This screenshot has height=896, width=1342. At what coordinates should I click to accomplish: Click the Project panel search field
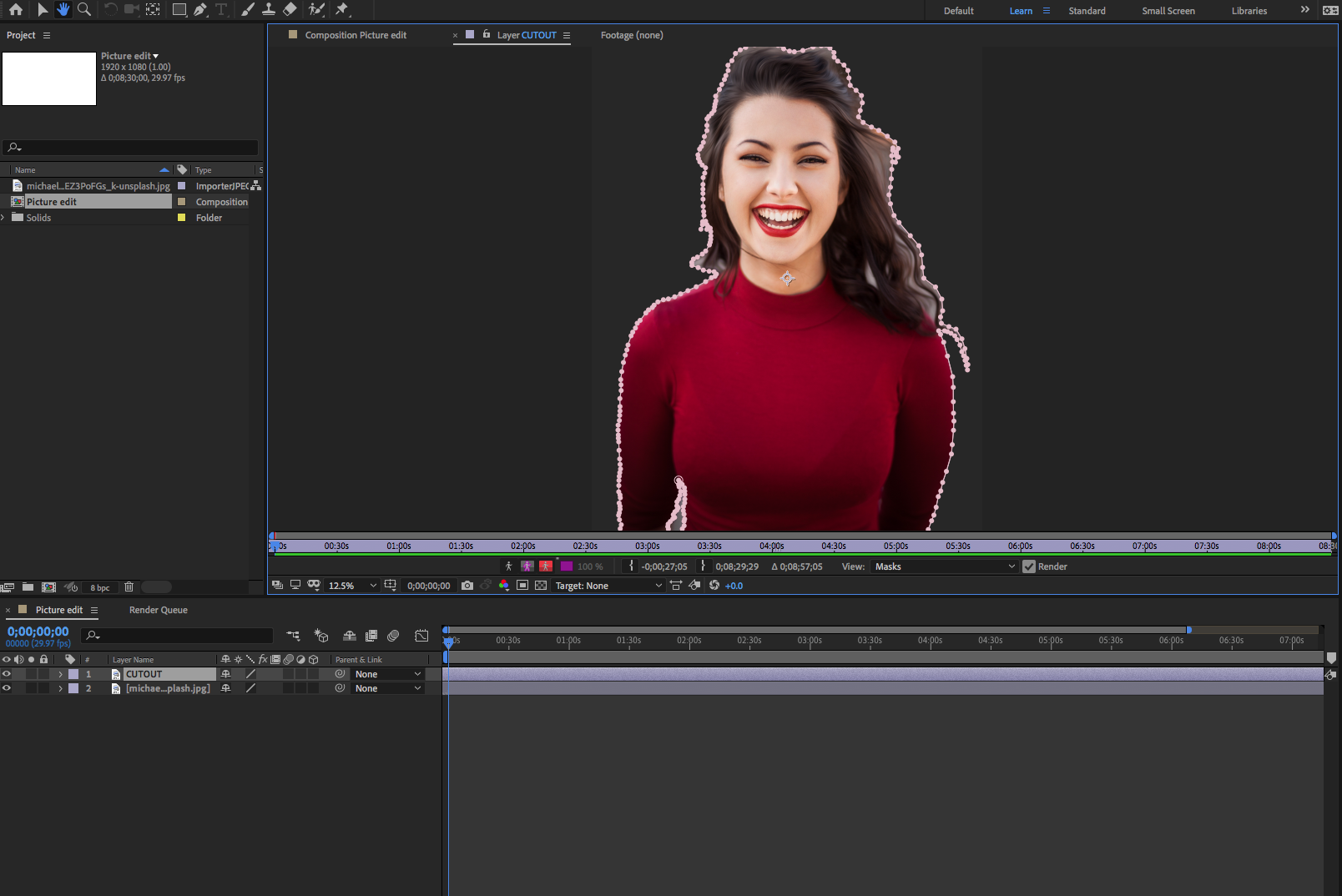tap(129, 148)
